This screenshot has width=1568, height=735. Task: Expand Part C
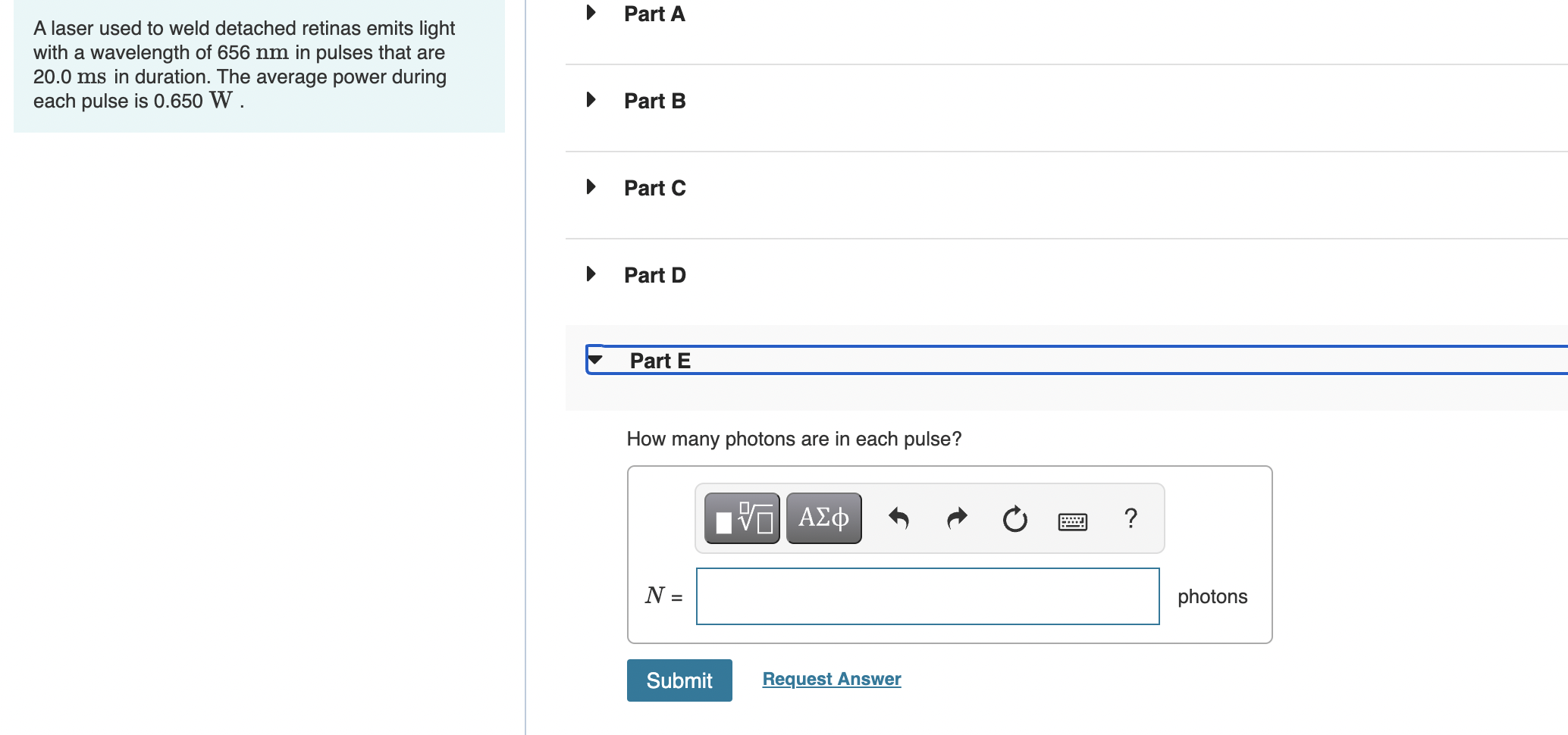591,187
